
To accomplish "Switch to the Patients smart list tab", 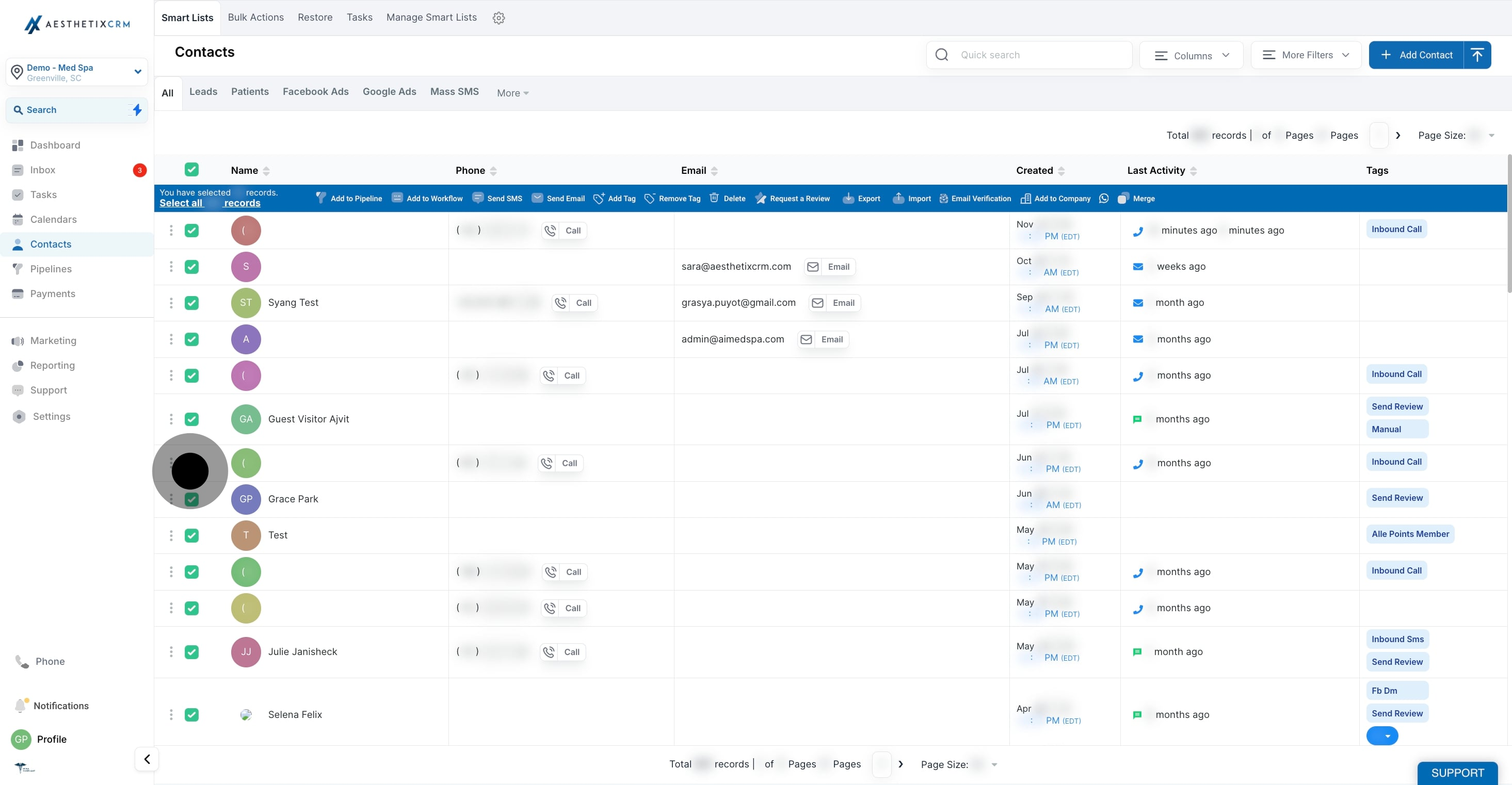I will coord(249,91).
